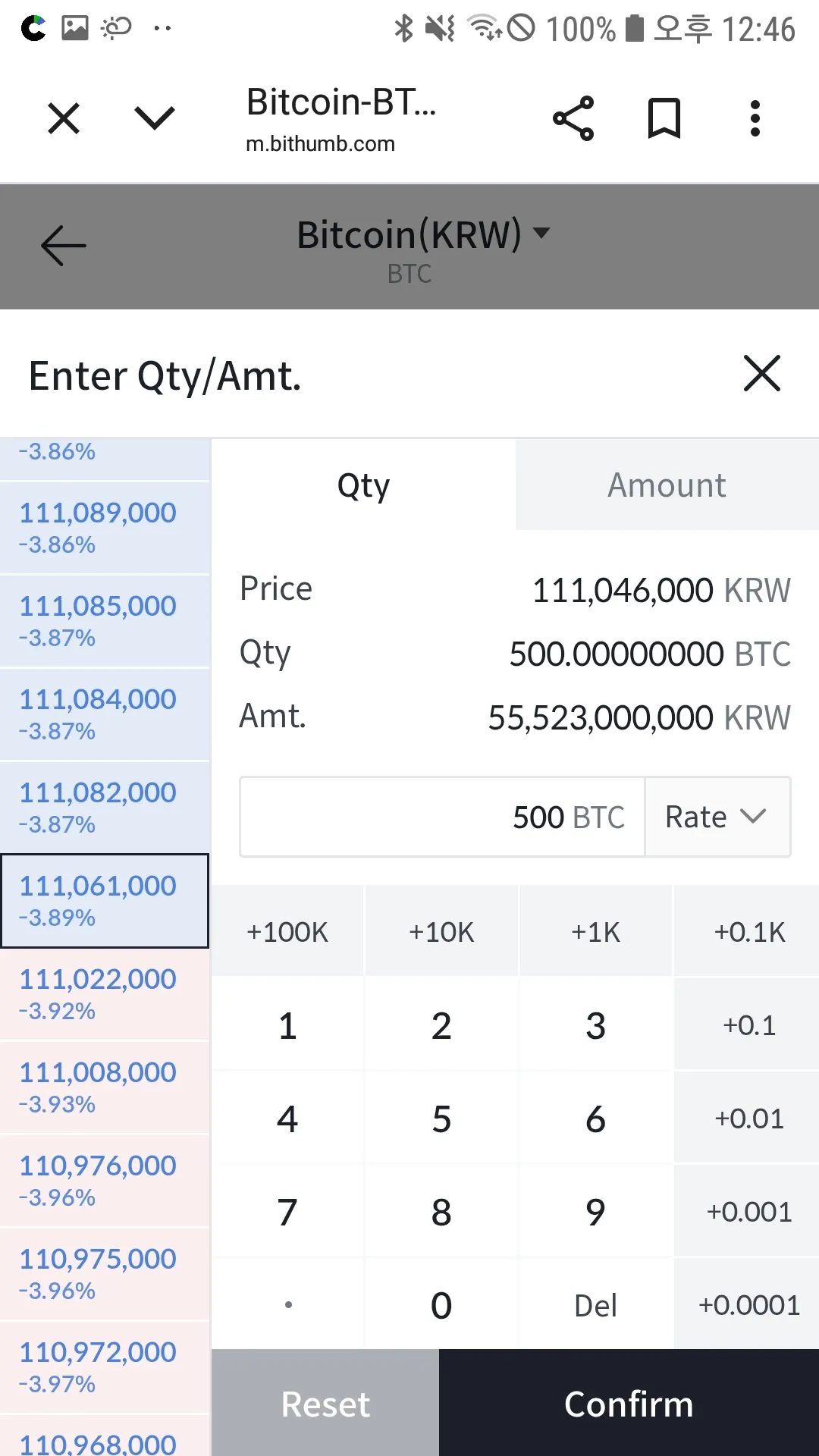Pick the 111,022,000 order book price
Screen dimensions: 819x1456
[105, 993]
